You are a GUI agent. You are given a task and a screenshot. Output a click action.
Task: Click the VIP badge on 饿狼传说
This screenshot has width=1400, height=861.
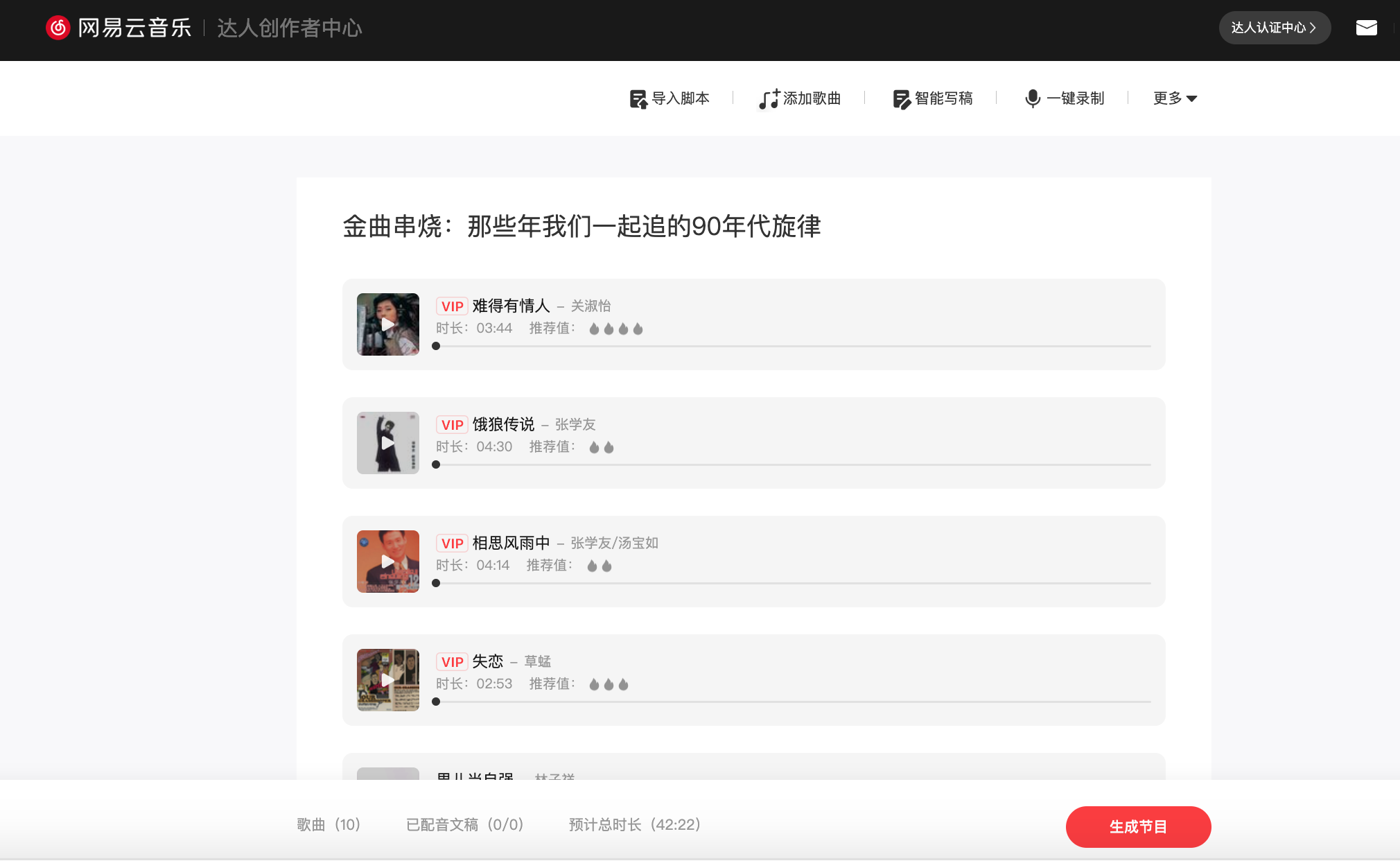pos(452,425)
